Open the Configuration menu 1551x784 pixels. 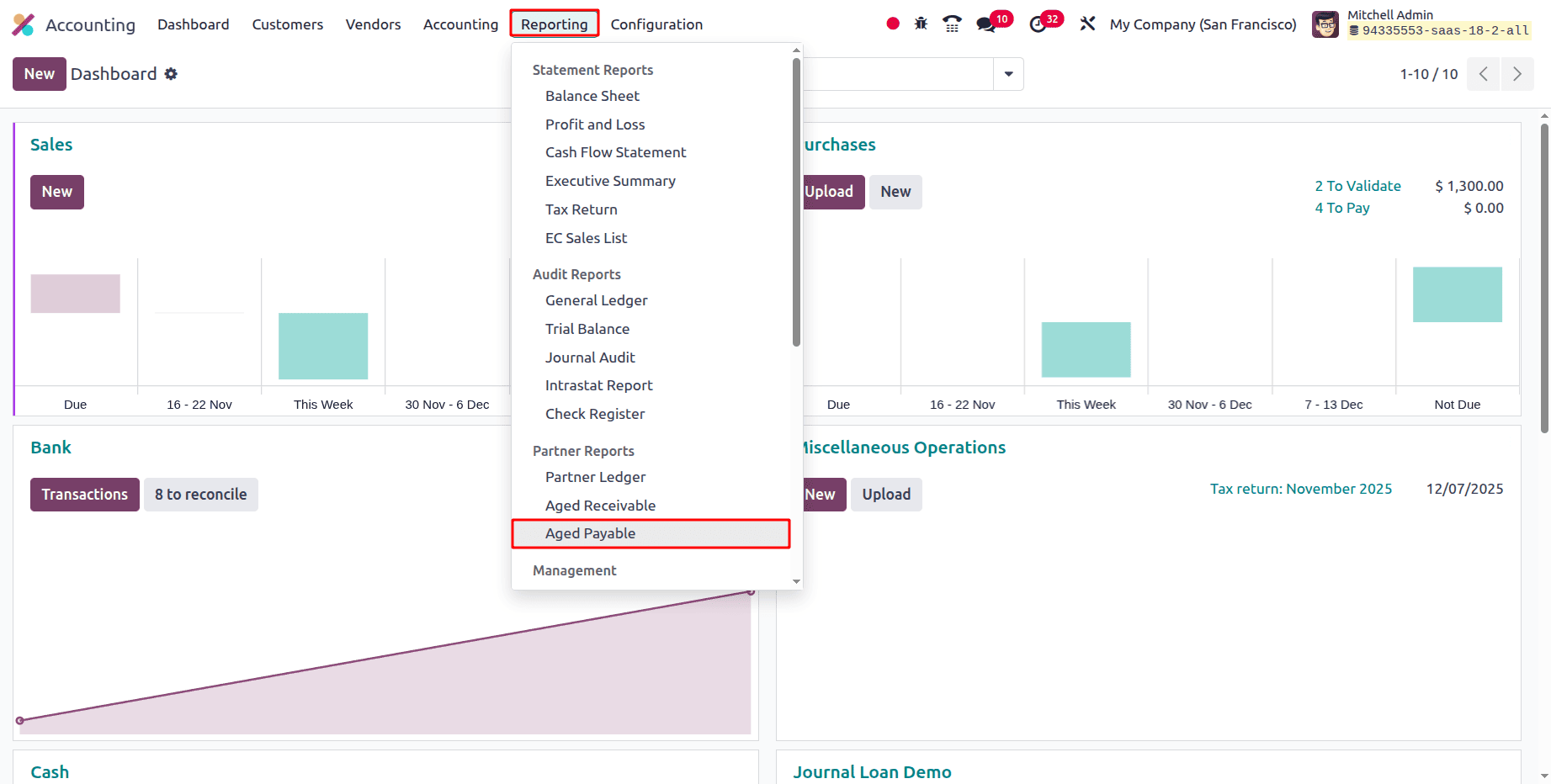point(656,24)
